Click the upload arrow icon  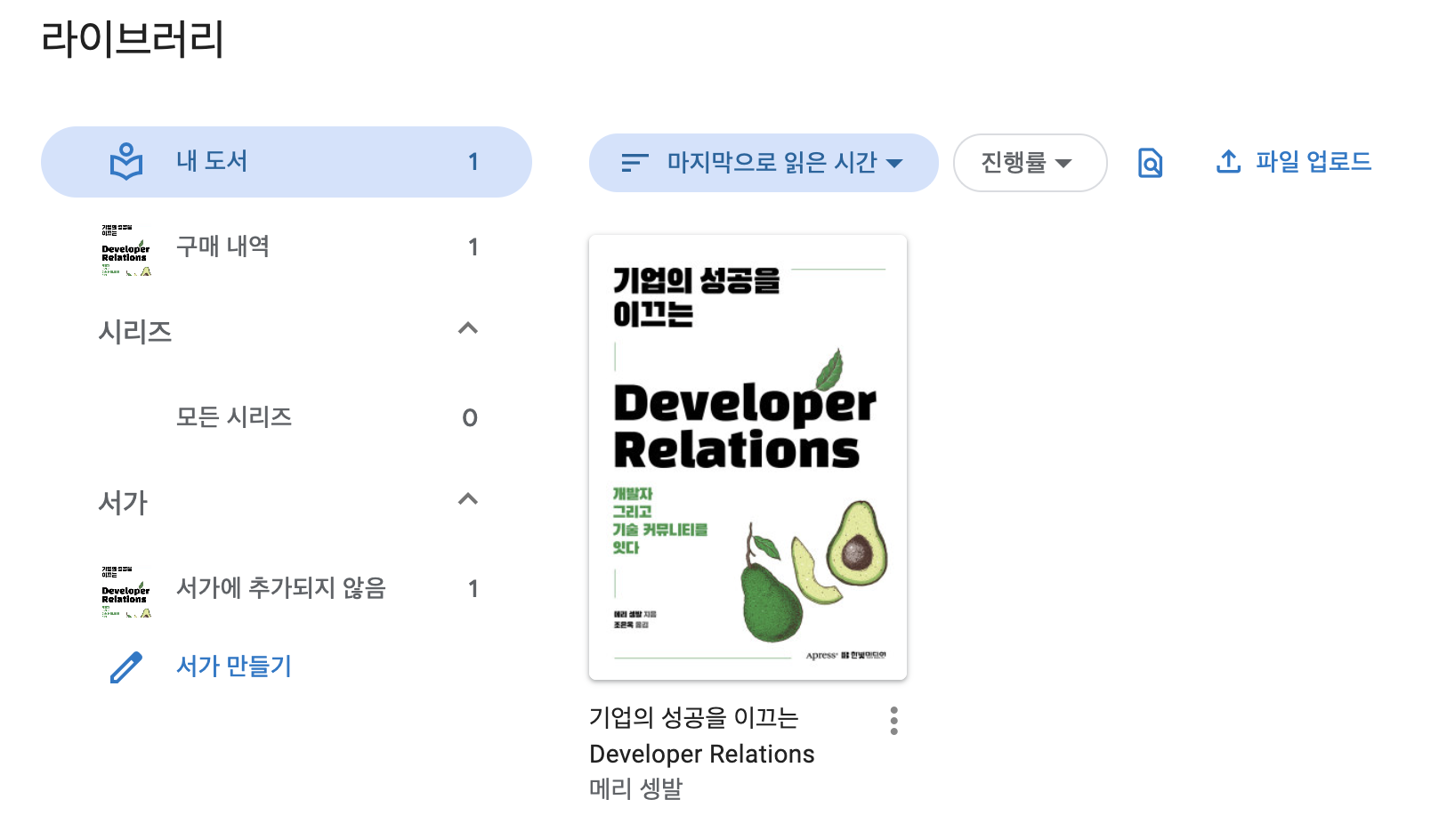[x=1228, y=162]
